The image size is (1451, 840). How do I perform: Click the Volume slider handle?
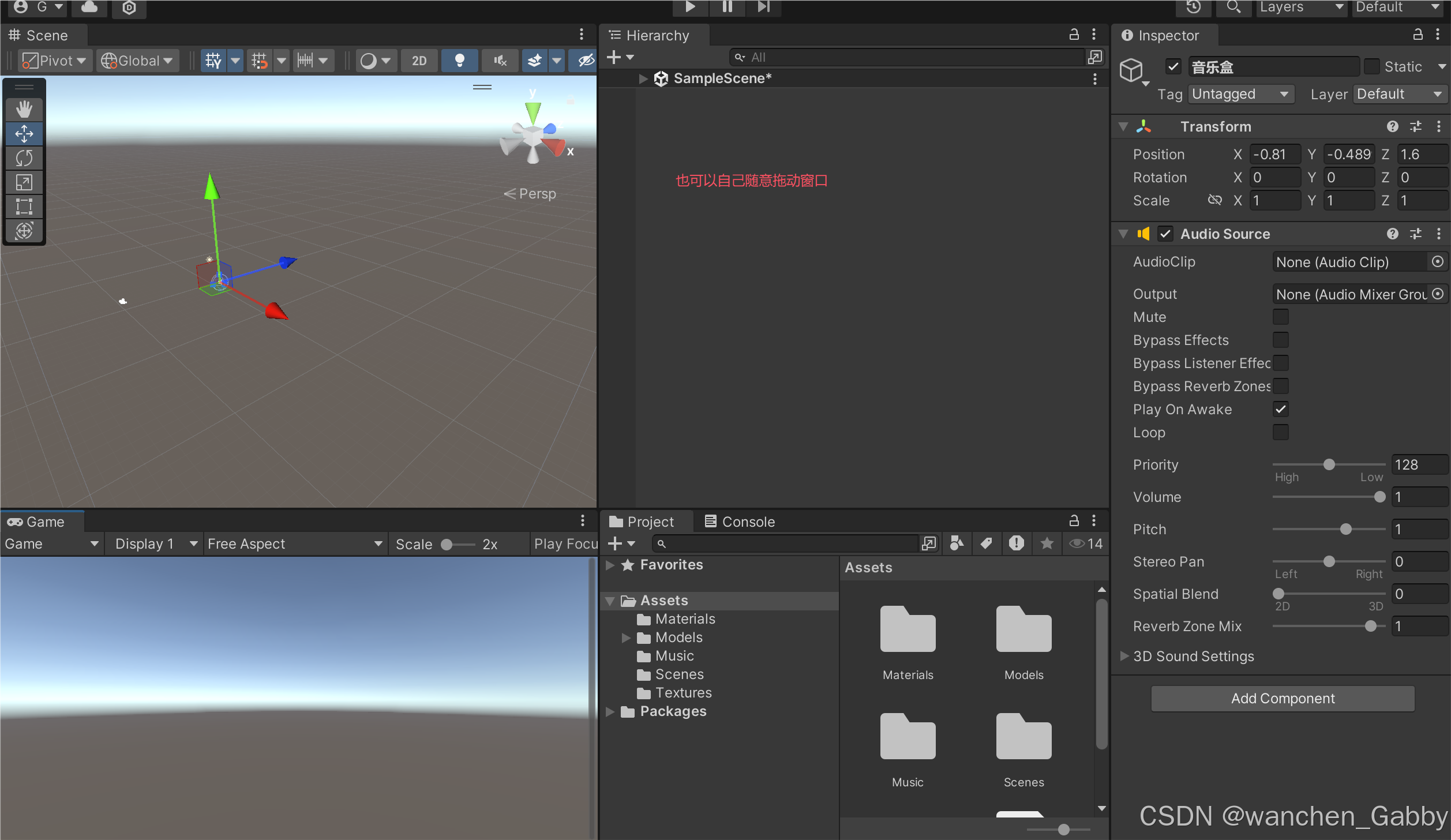coord(1379,497)
